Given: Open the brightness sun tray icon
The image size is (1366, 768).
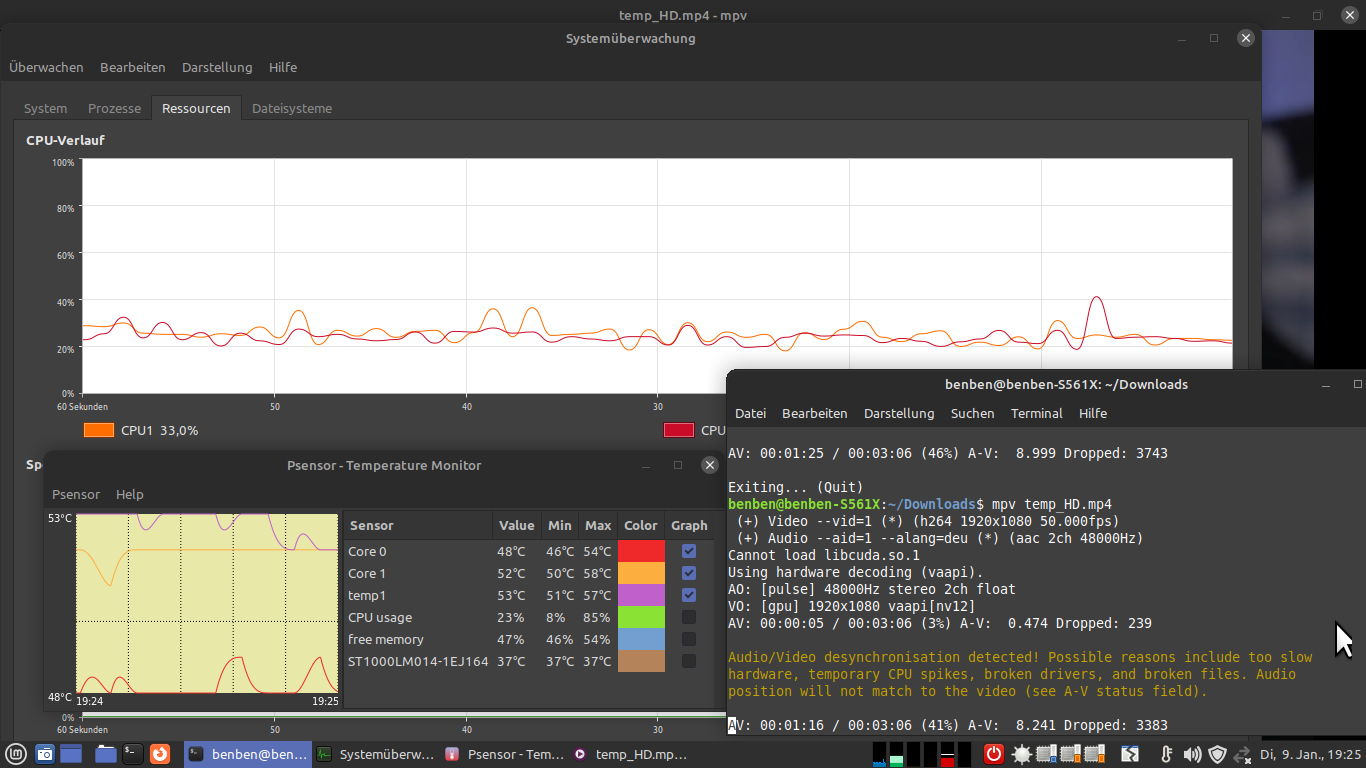Looking at the screenshot, I should point(1022,754).
